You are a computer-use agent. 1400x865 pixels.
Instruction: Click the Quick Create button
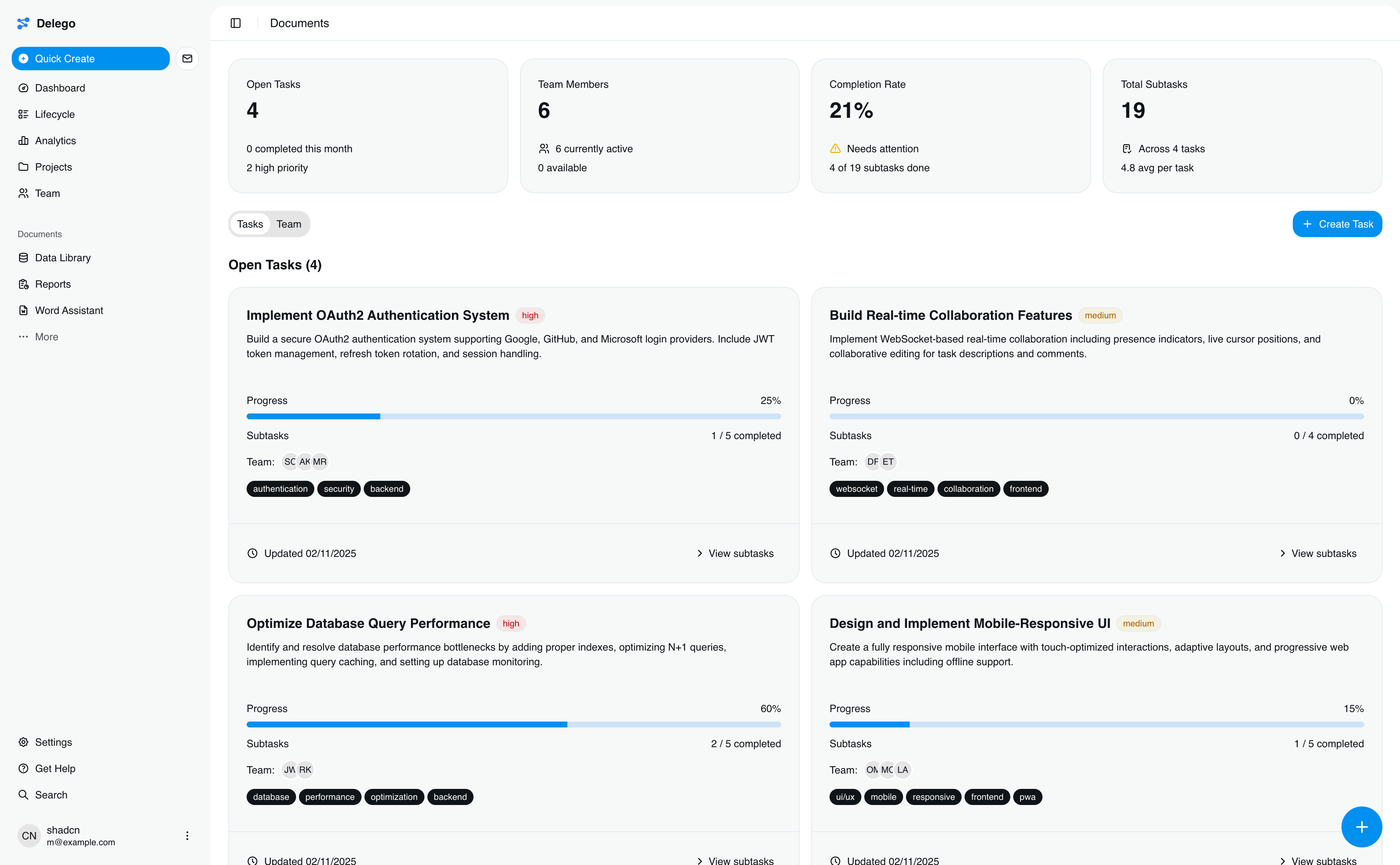tap(90, 58)
